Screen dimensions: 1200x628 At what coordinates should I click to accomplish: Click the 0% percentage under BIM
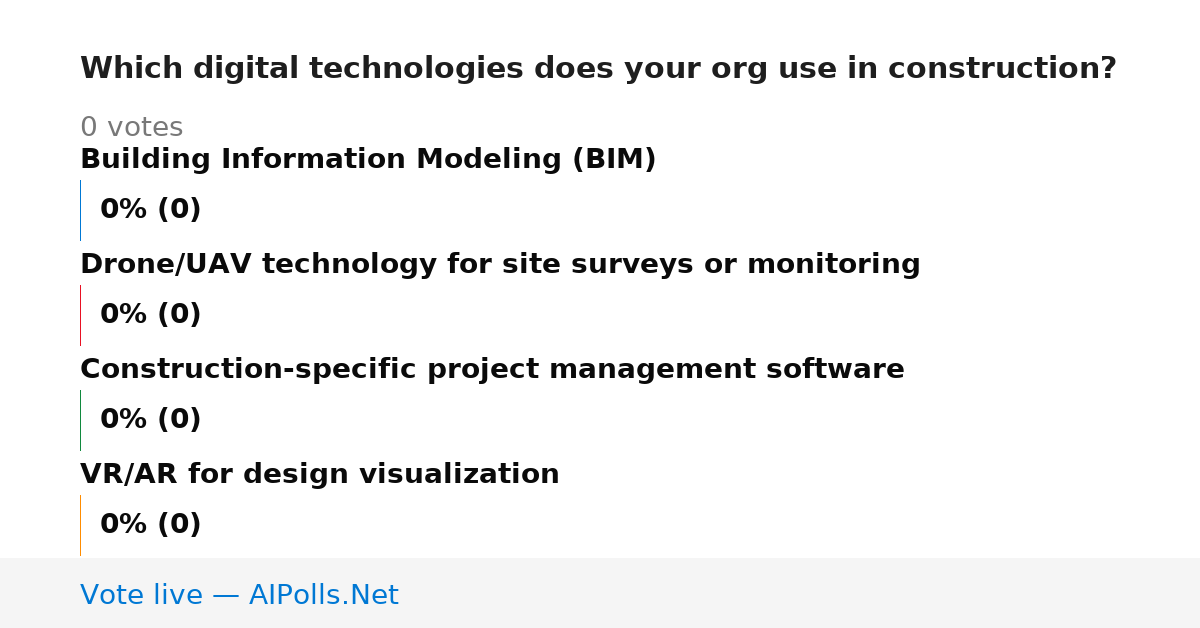click(124, 210)
